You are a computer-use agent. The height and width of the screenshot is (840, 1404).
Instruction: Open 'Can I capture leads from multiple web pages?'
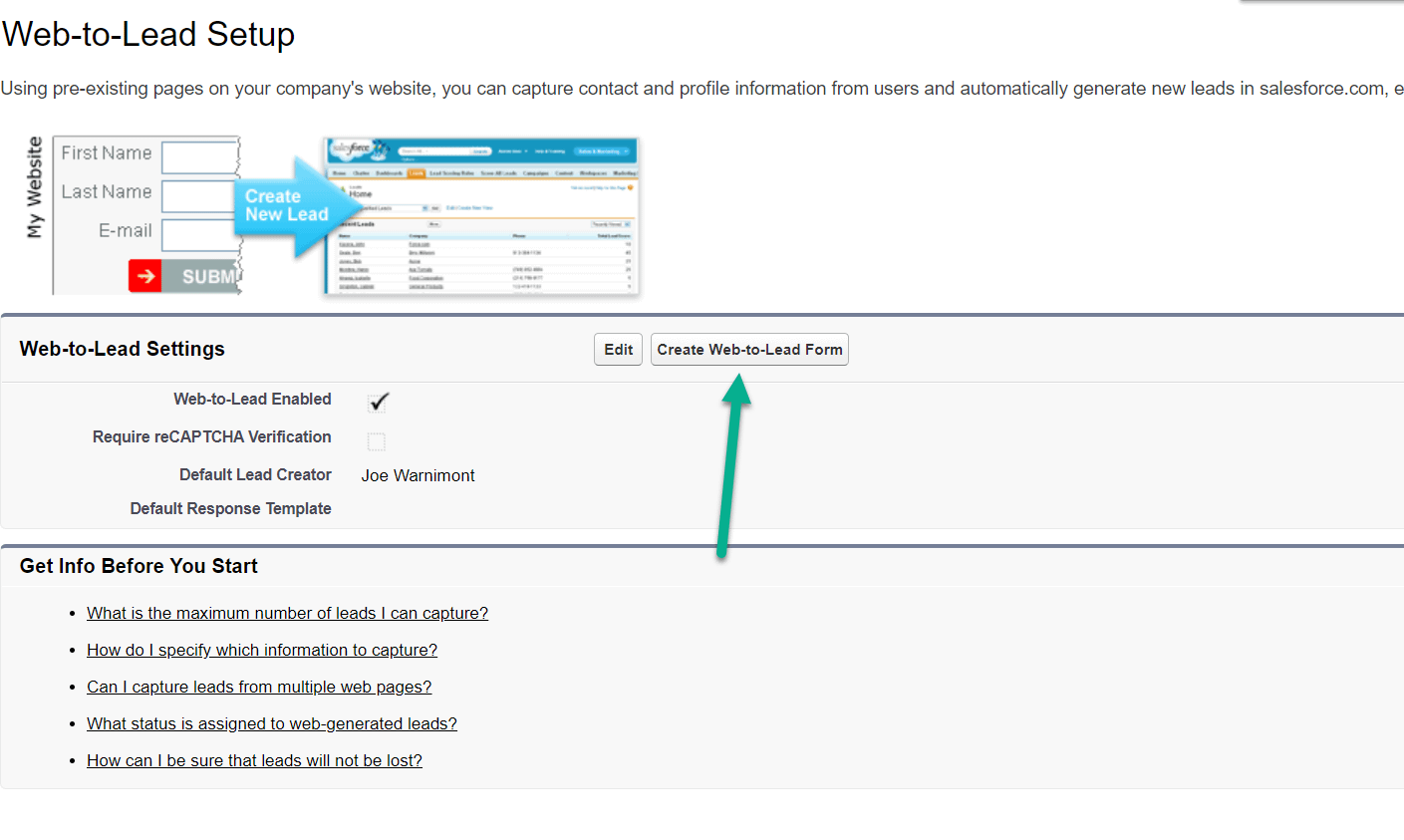click(x=259, y=687)
